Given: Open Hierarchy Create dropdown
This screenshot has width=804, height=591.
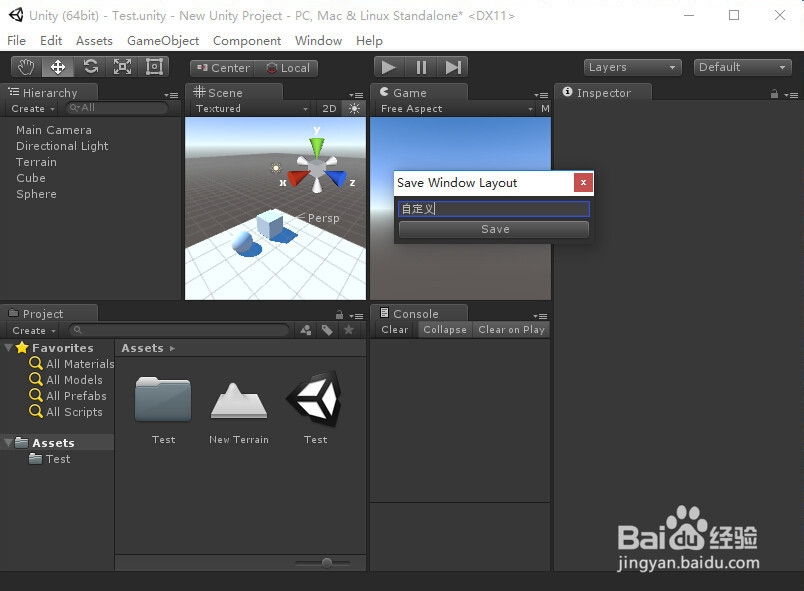Looking at the screenshot, I should tap(33, 109).
